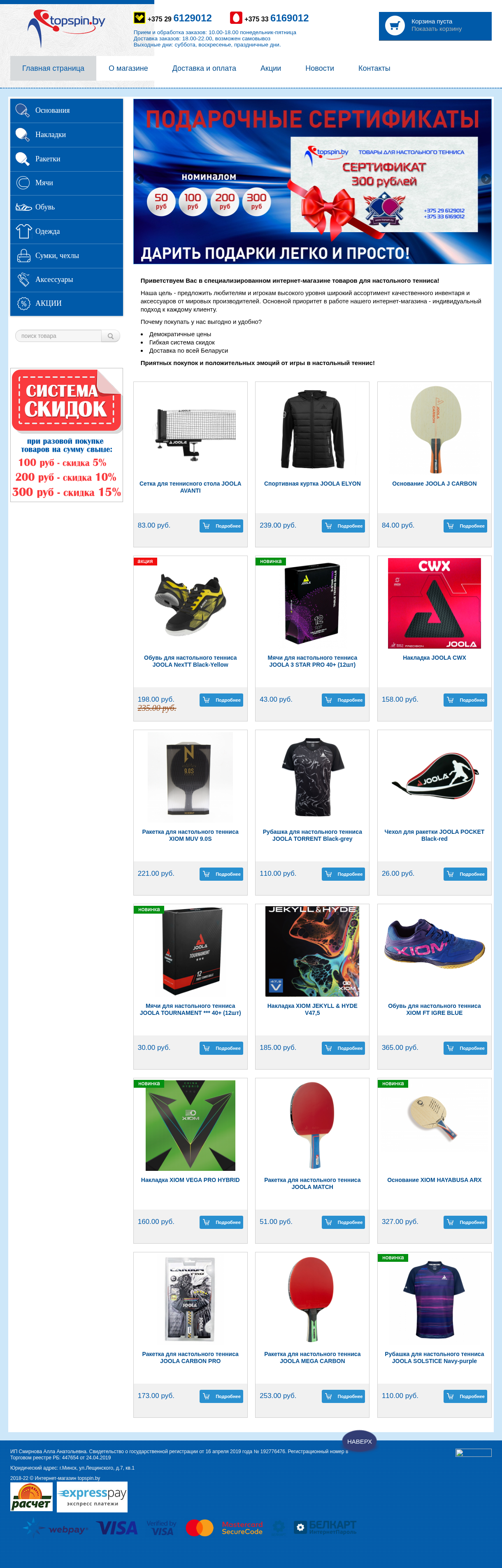Open the shopping cart icon

(395, 26)
